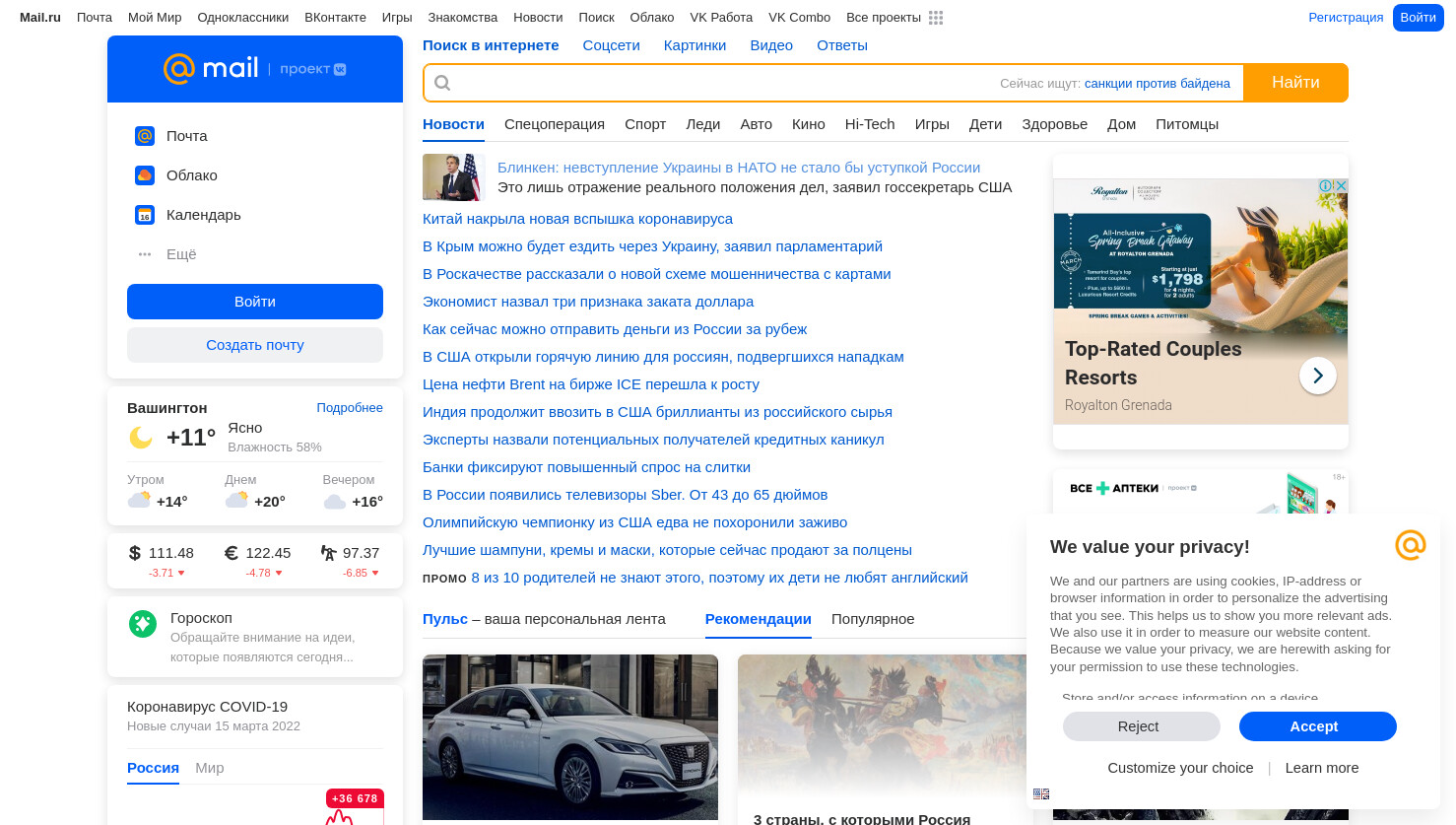The image size is (1456, 825).
Task: Open headline about телевизоры Sber
Action: click(x=625, y=495)
